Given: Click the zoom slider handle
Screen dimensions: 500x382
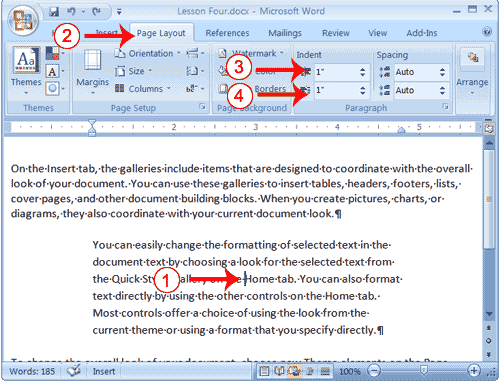Looking at the screenshot, I should pyautogui.click(x=424, y=370).
